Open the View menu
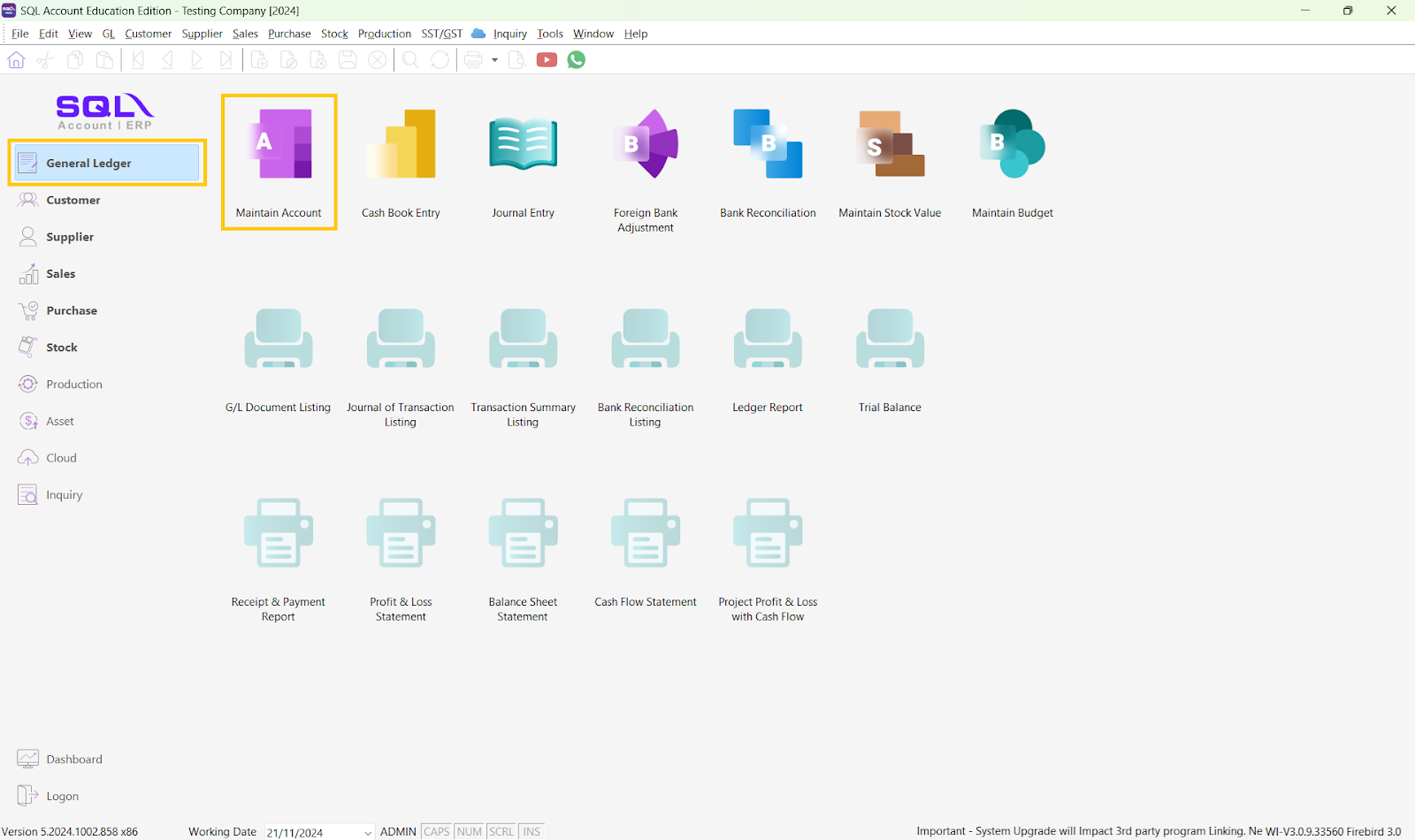The width and height of the screenshot is (1415, 840). tap(80, 34)
